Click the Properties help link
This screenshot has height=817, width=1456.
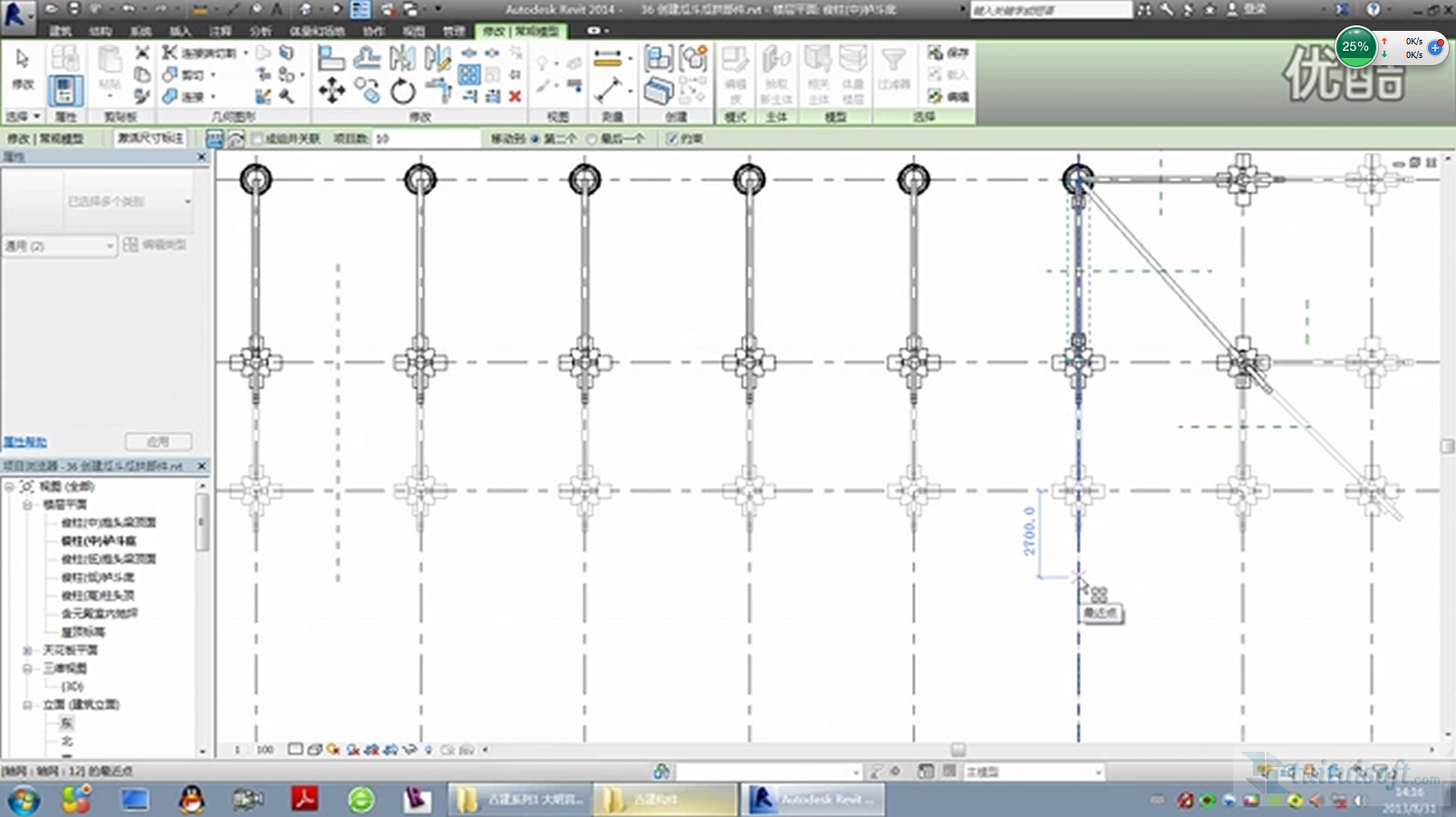[x=24, y=442]
